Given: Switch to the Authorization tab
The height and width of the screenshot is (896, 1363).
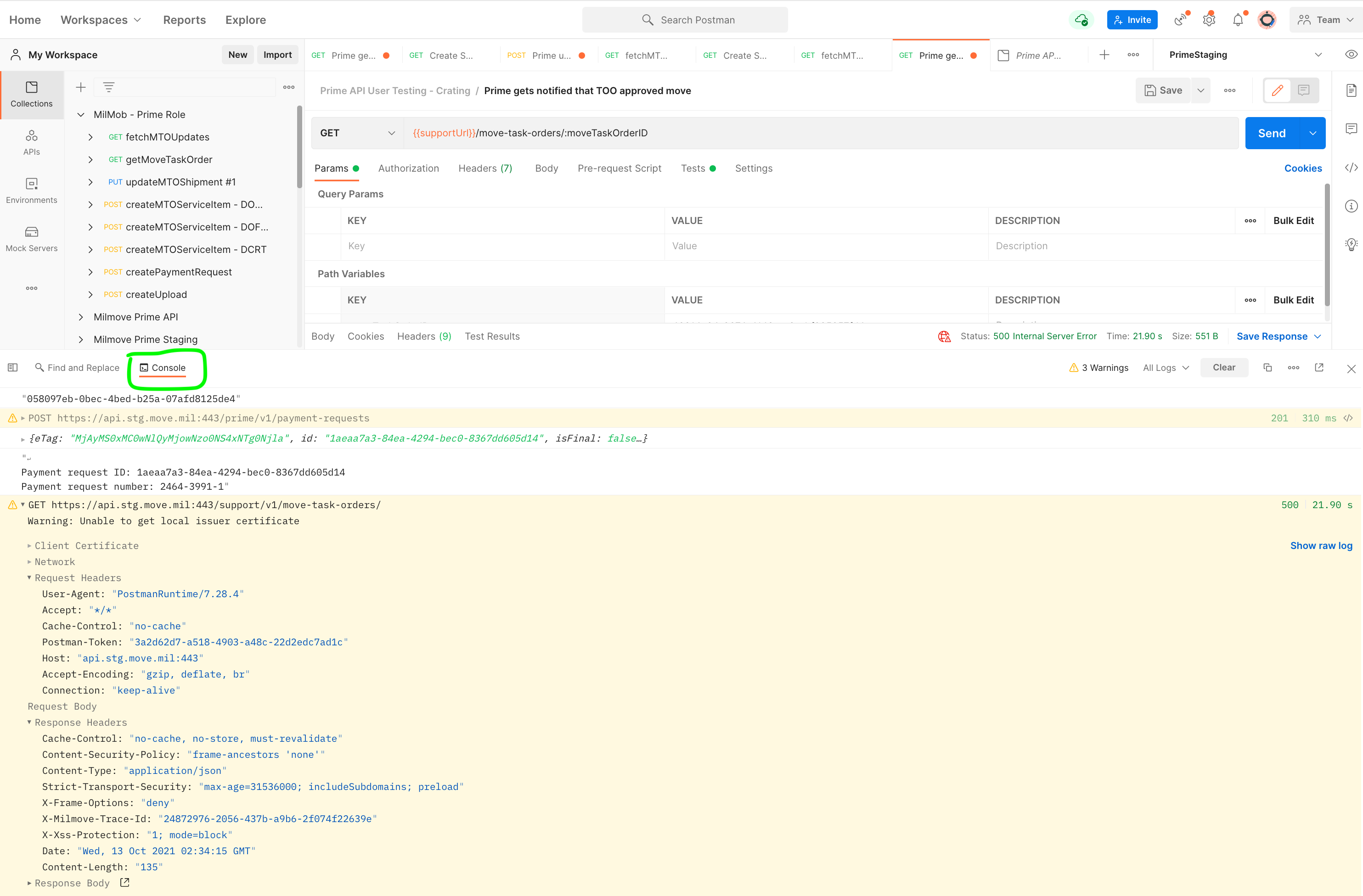Looking at the screenshot, I should [x=408, y=168].
